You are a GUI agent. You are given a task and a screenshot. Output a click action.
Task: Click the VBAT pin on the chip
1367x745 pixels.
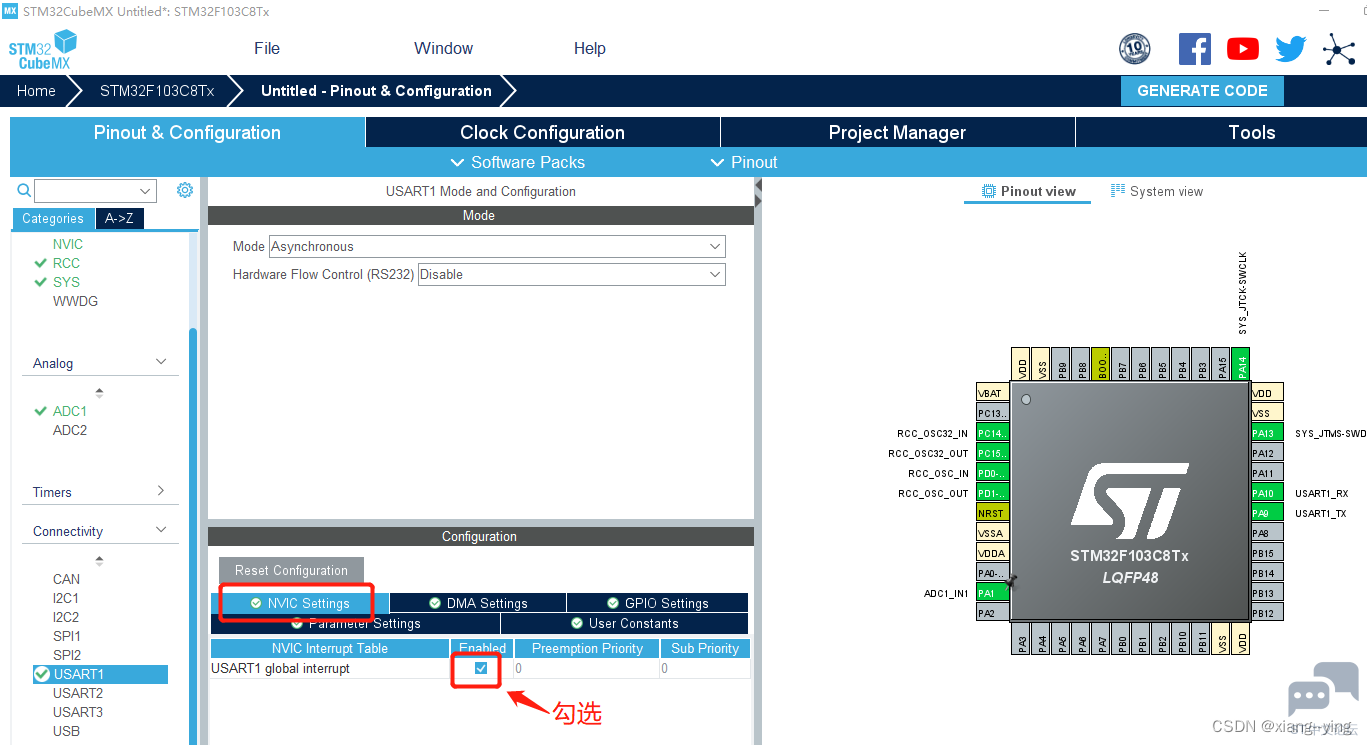click(x=993, y=393)
